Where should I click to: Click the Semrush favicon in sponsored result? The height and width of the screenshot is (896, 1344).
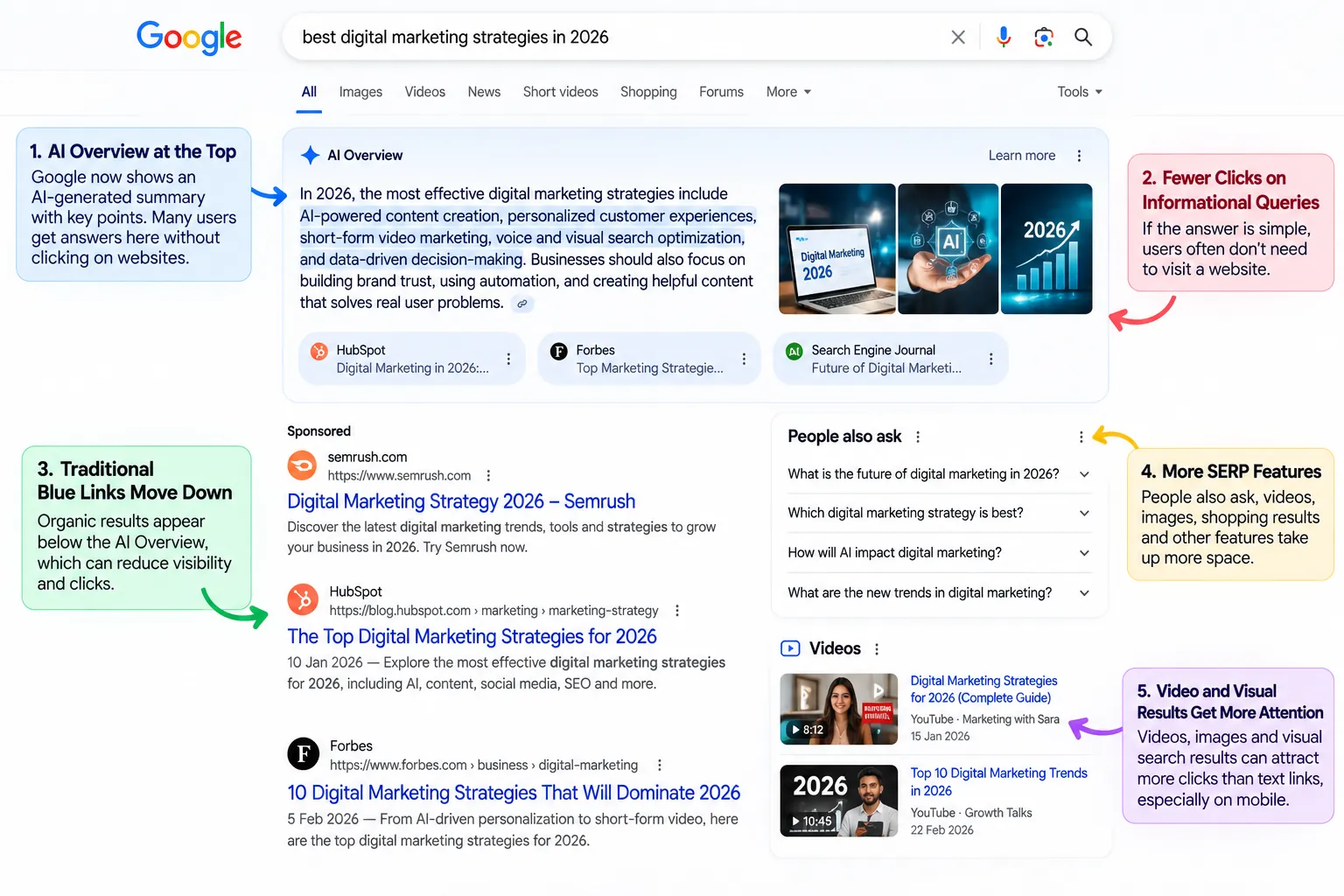point(303,465)
